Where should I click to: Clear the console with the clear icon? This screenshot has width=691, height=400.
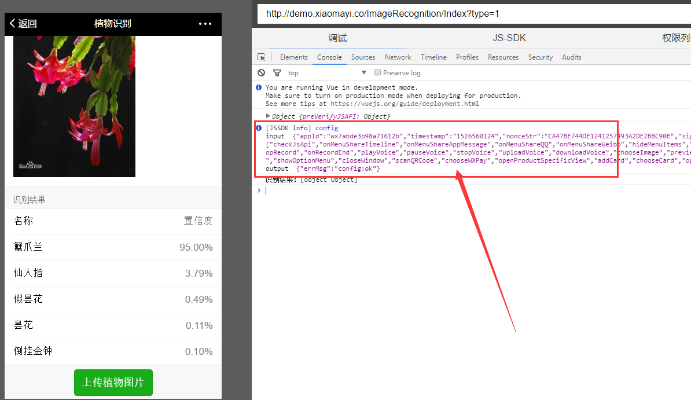[262, 72]
